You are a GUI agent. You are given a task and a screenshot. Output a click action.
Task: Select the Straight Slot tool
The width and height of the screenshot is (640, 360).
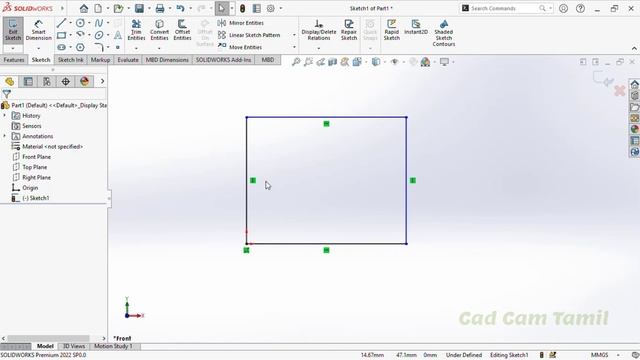(x=61, y=47)
